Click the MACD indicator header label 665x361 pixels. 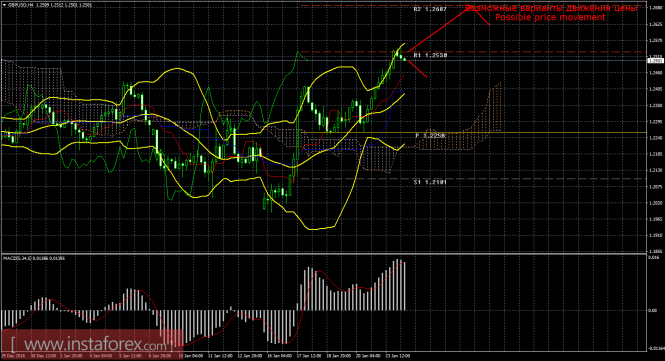[x=34, y=258]
